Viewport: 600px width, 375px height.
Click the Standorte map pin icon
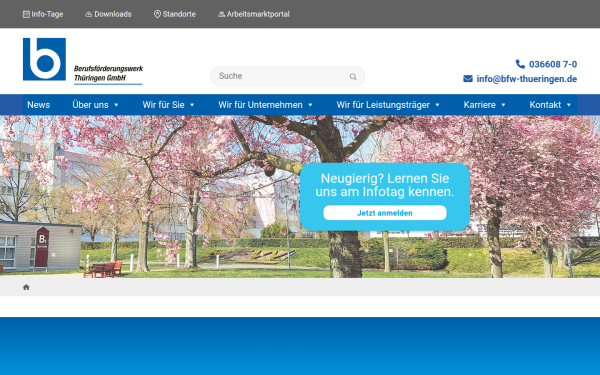coord(157,14)
